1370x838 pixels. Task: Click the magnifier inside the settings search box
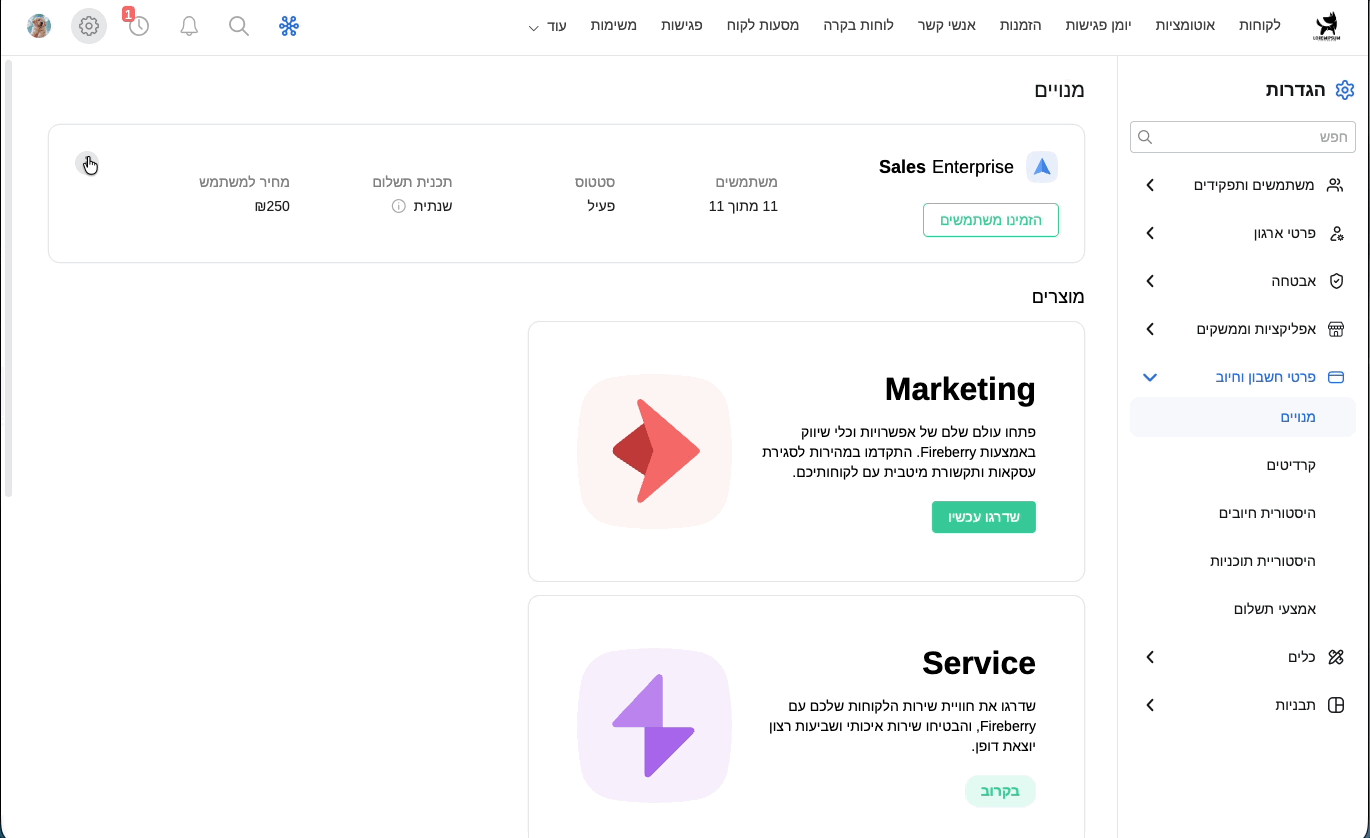1146,137
